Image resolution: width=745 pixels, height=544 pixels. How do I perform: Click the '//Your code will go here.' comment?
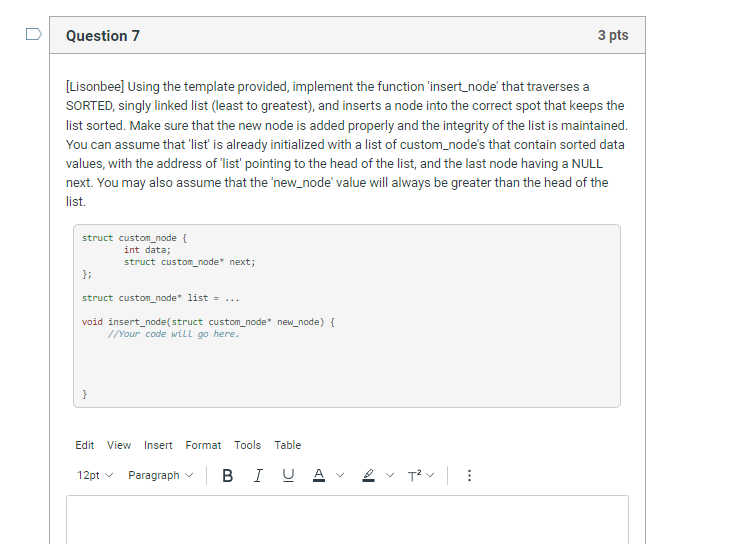pyautogui.click(x=173, y=334)
